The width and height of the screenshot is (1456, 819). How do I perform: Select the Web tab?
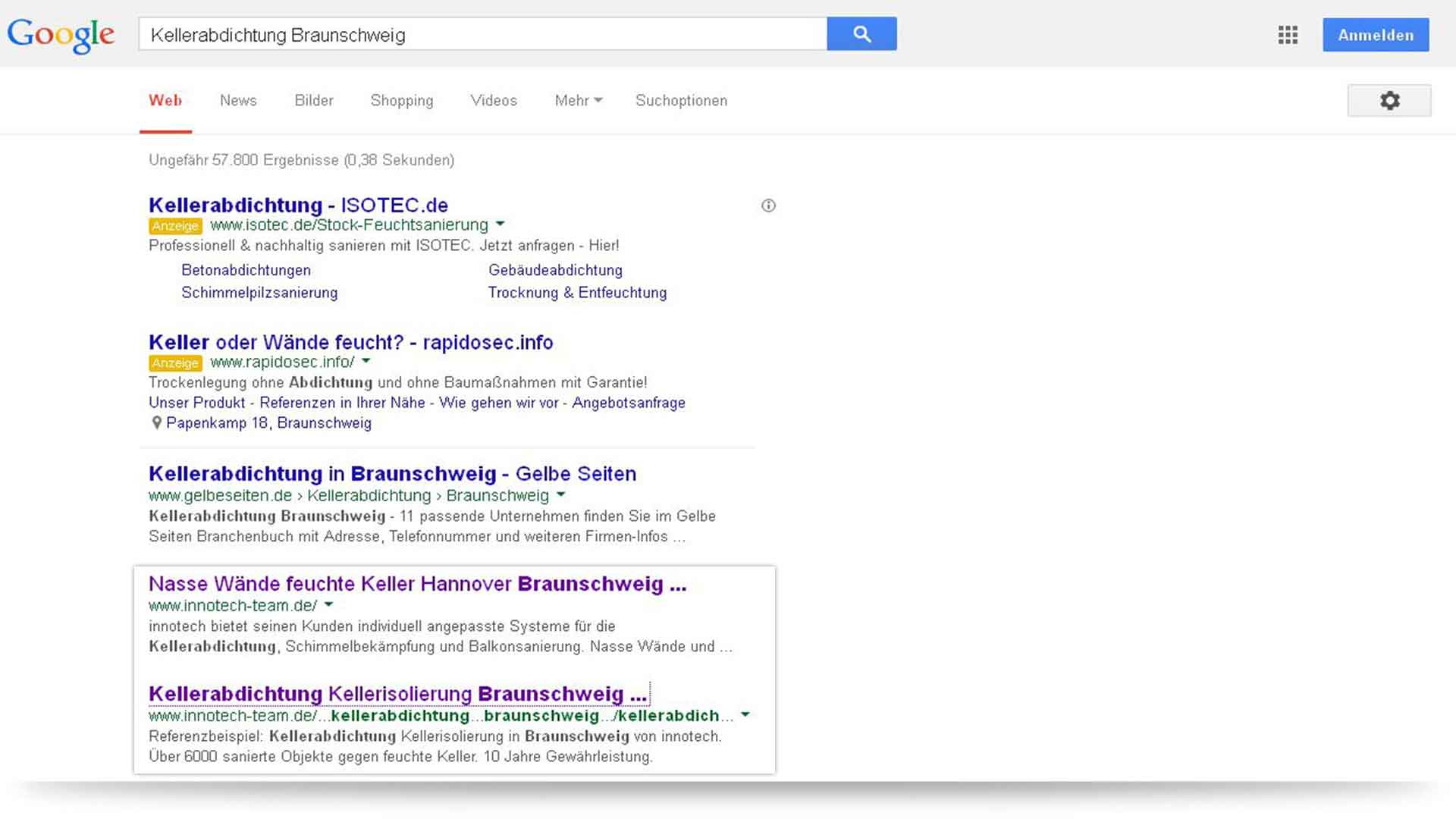(165, 101)
